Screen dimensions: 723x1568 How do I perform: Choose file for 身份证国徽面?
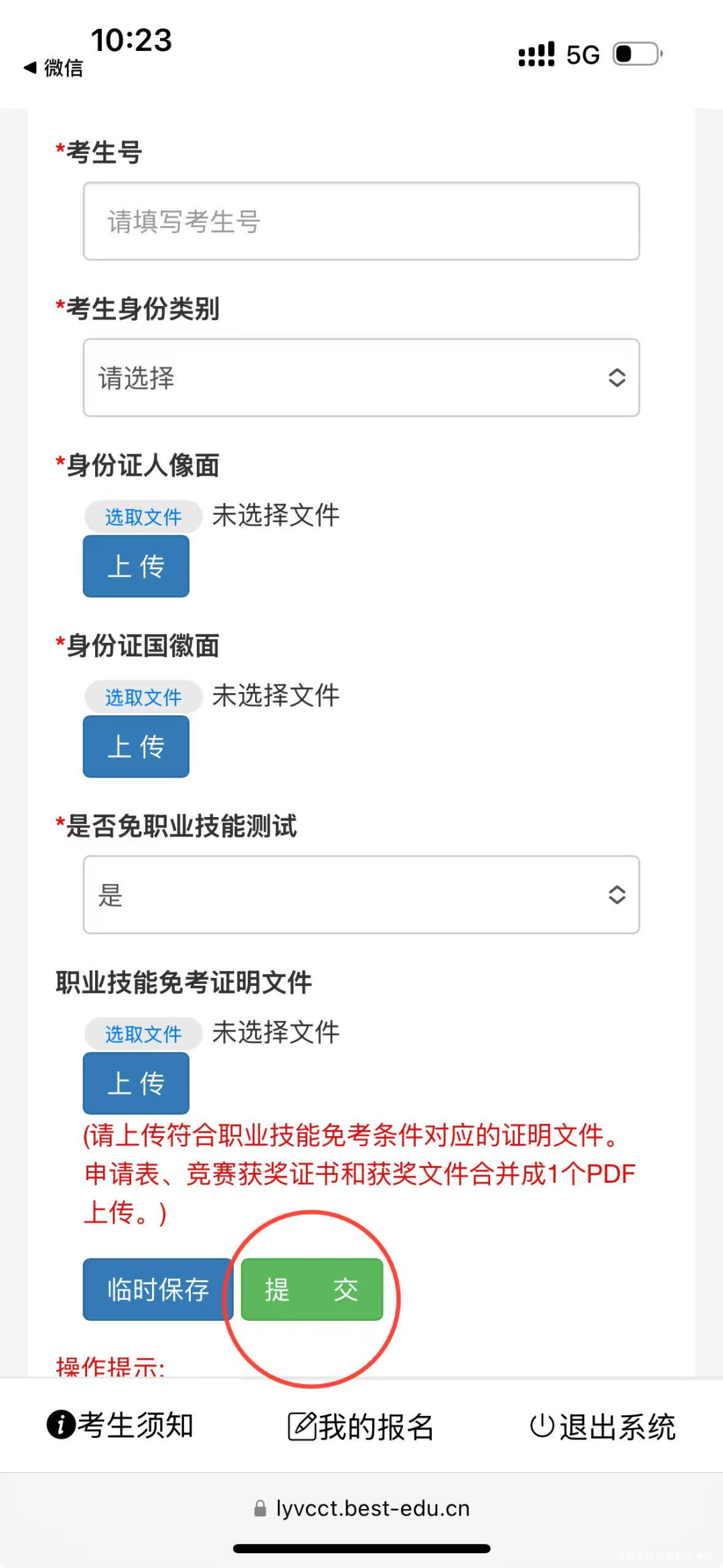pyautogui.click(x=143, y=697)
